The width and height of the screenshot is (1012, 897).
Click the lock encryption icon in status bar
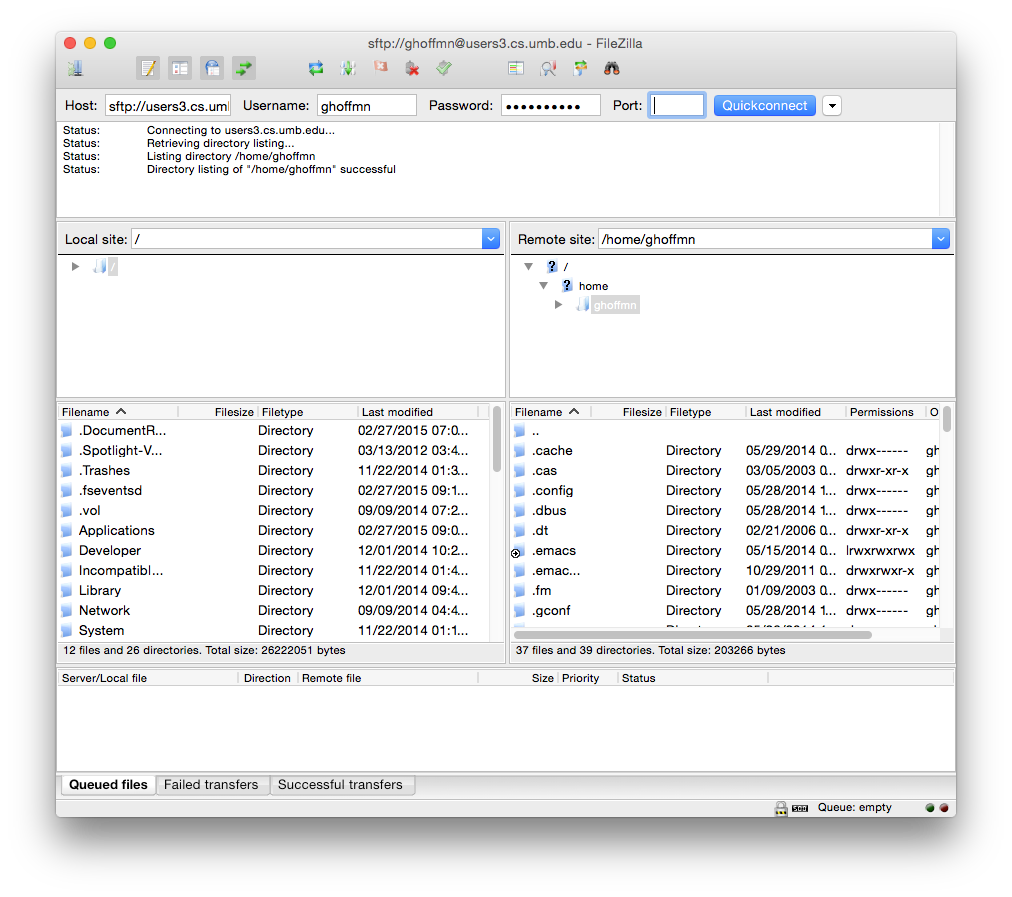tap(781, 808)
